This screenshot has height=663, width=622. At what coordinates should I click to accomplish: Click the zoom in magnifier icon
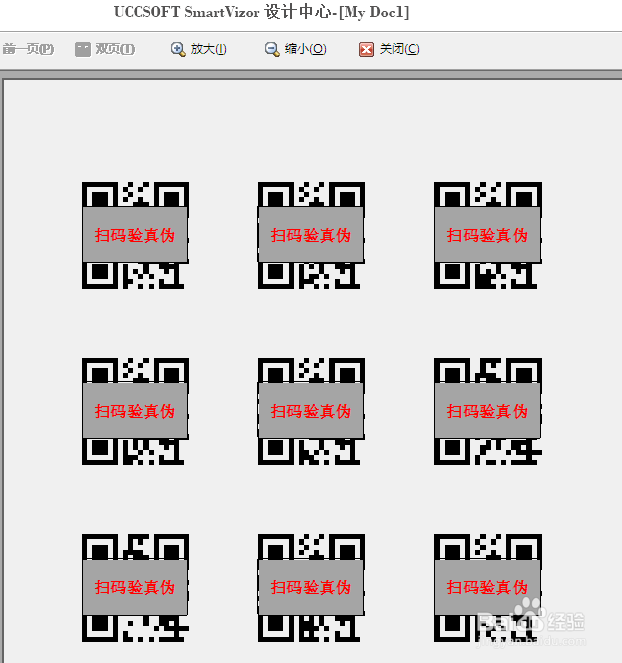pos(178,49)
